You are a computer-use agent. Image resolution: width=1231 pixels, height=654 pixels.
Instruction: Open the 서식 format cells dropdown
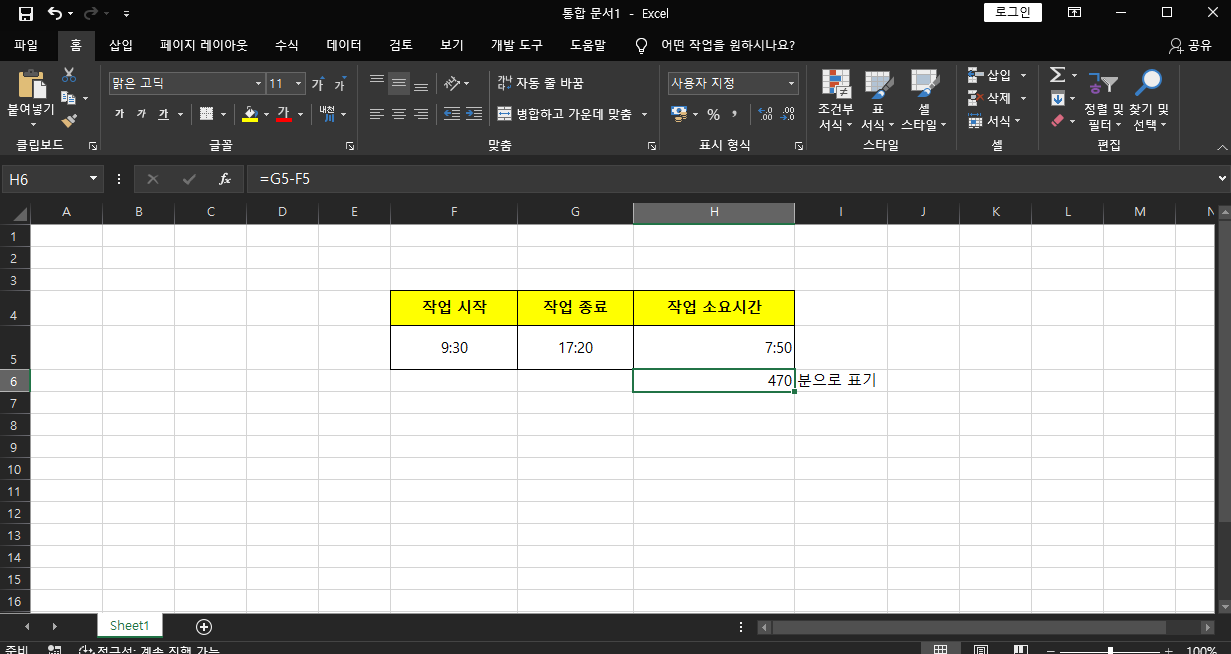point(995,121)
